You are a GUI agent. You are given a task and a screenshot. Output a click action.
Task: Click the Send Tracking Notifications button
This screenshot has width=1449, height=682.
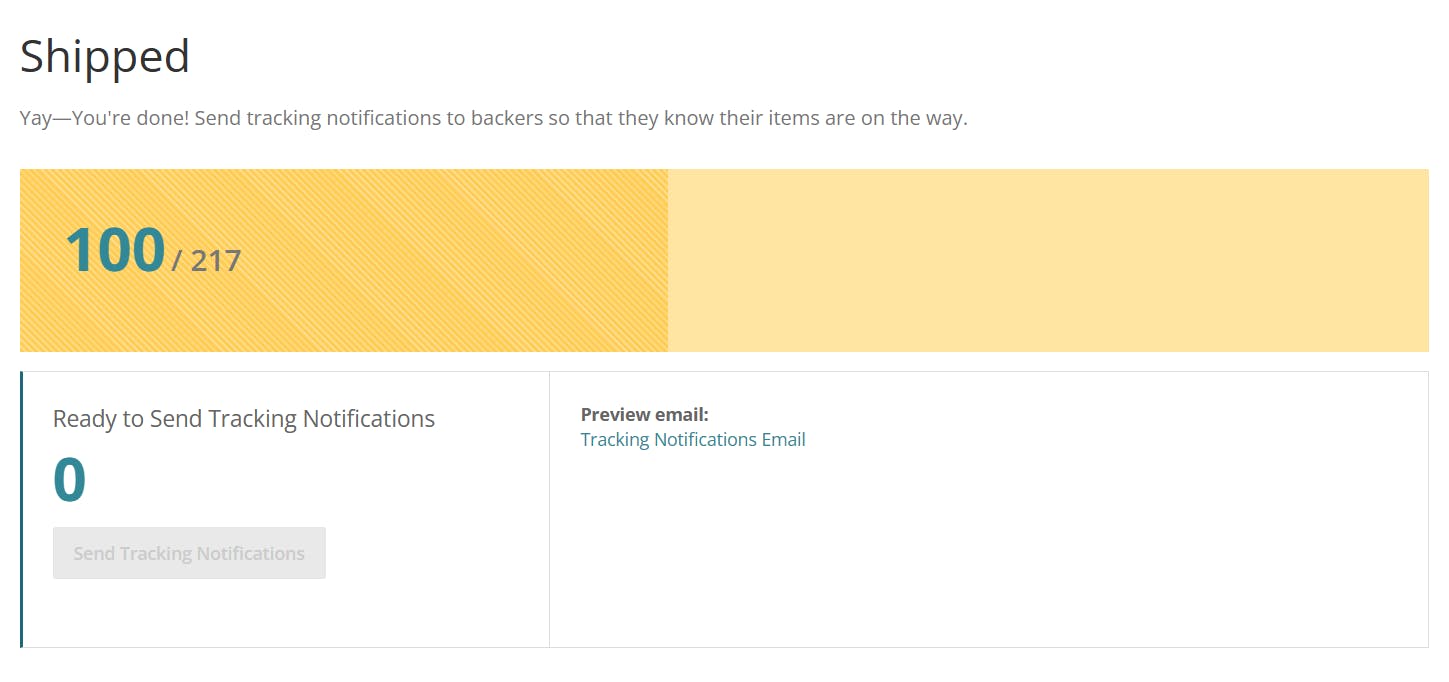(x=189, y=553)
